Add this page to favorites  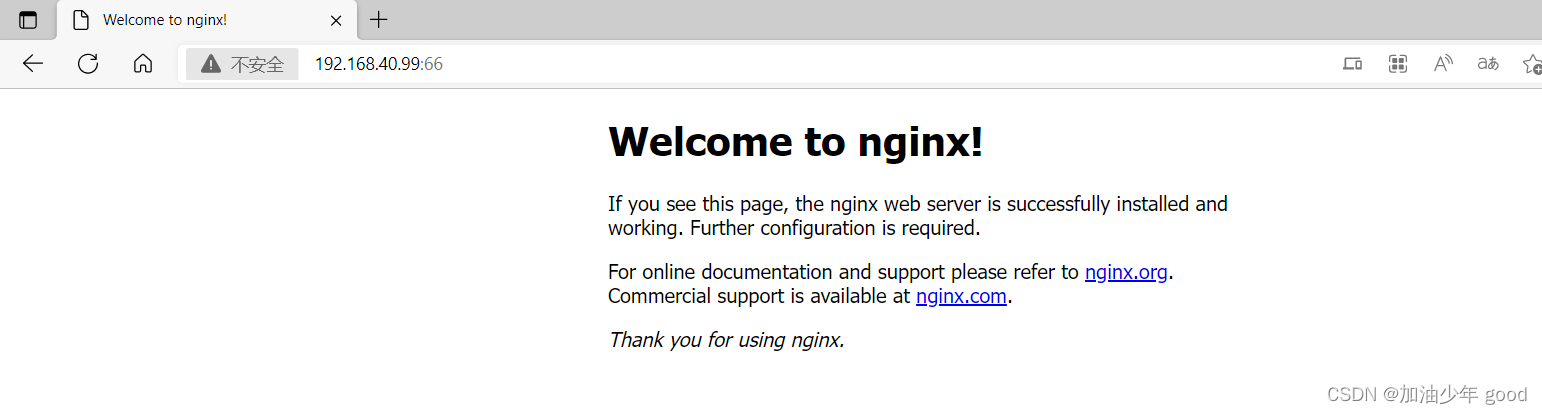click(x=1532, y=64)
